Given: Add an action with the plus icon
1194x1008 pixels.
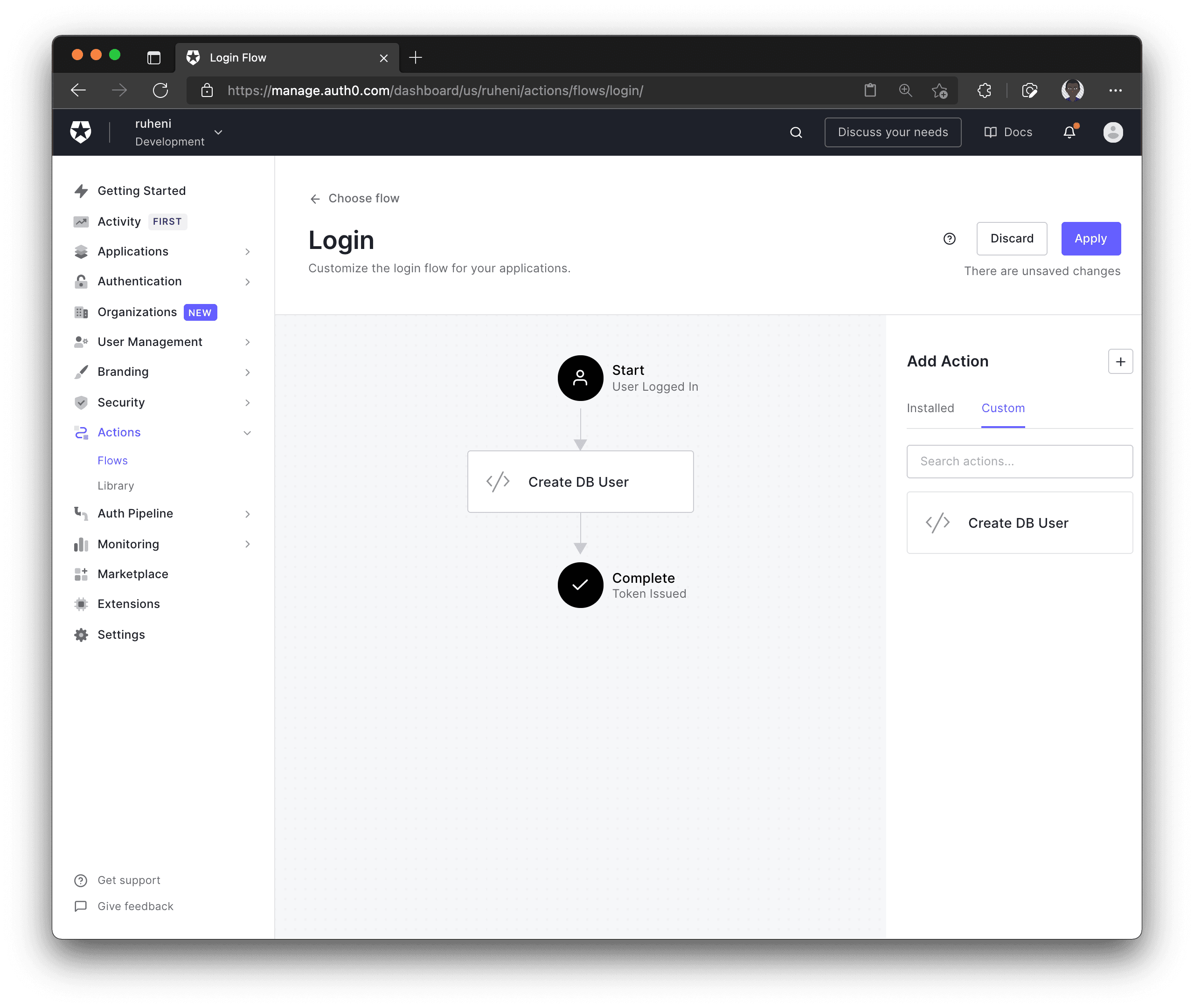Looking at the screenshot, I should click(x=1120, y=361).
